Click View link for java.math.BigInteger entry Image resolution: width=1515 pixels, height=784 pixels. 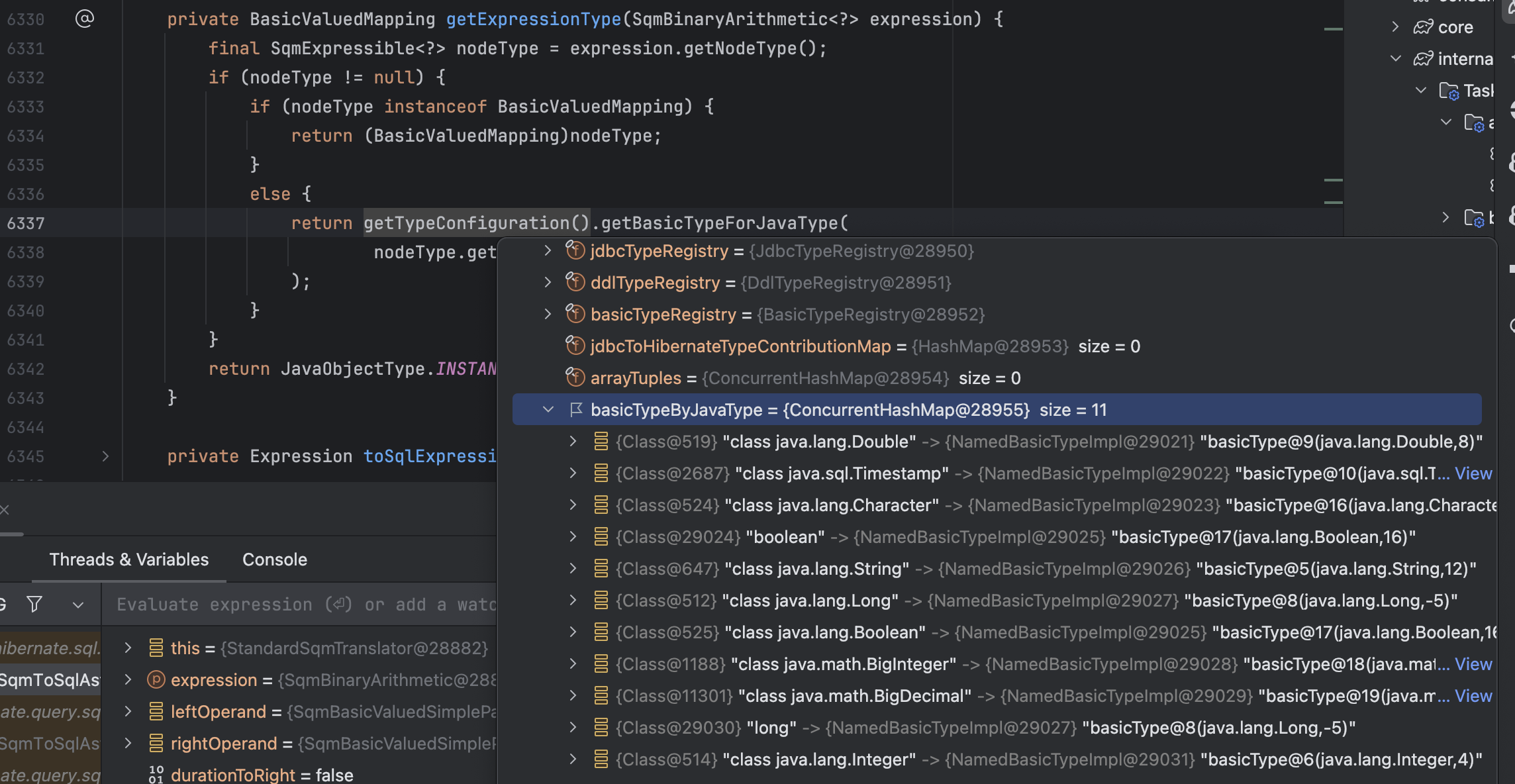click(x=1473, y=664)
